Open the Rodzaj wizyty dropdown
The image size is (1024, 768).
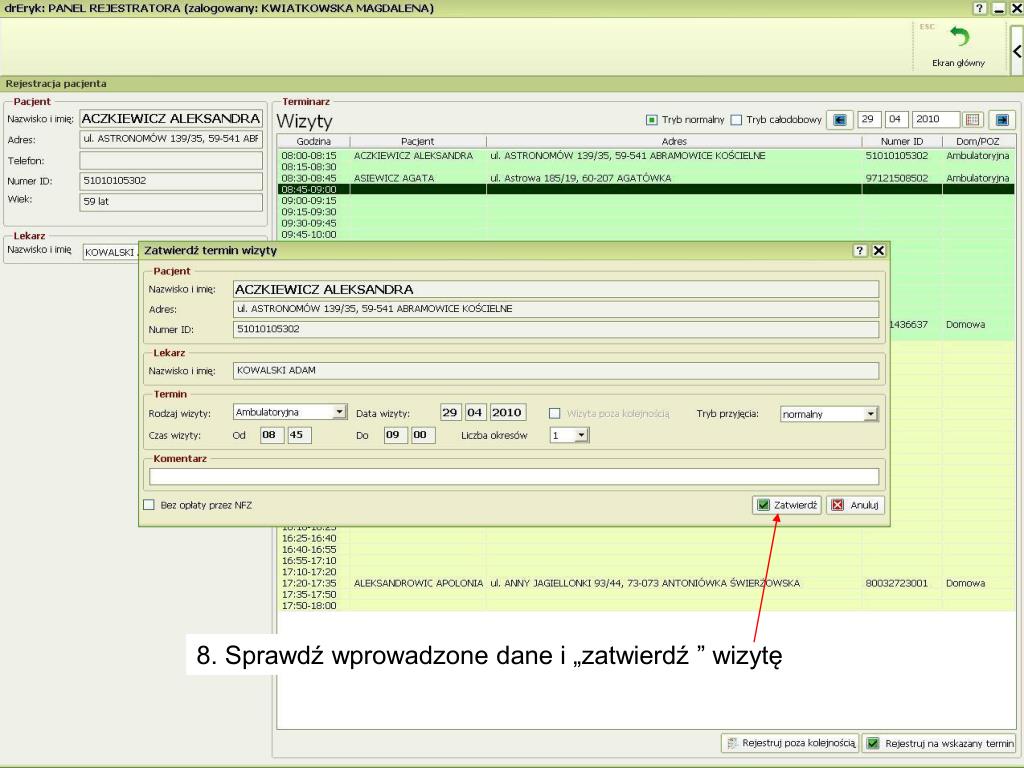coord(340,412)
